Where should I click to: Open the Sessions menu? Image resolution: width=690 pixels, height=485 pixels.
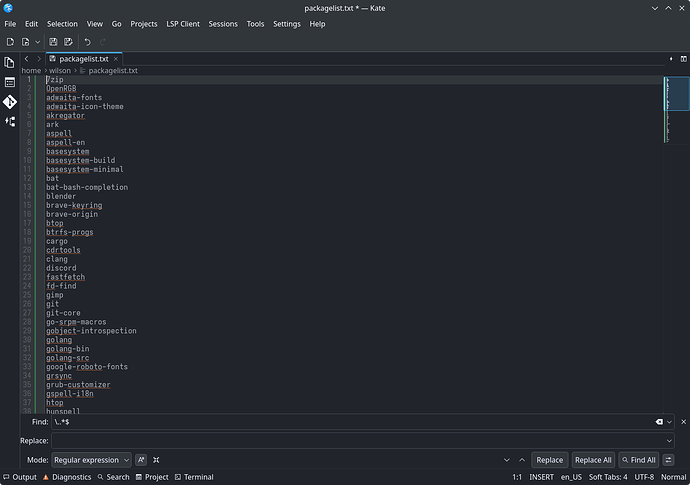223,24
